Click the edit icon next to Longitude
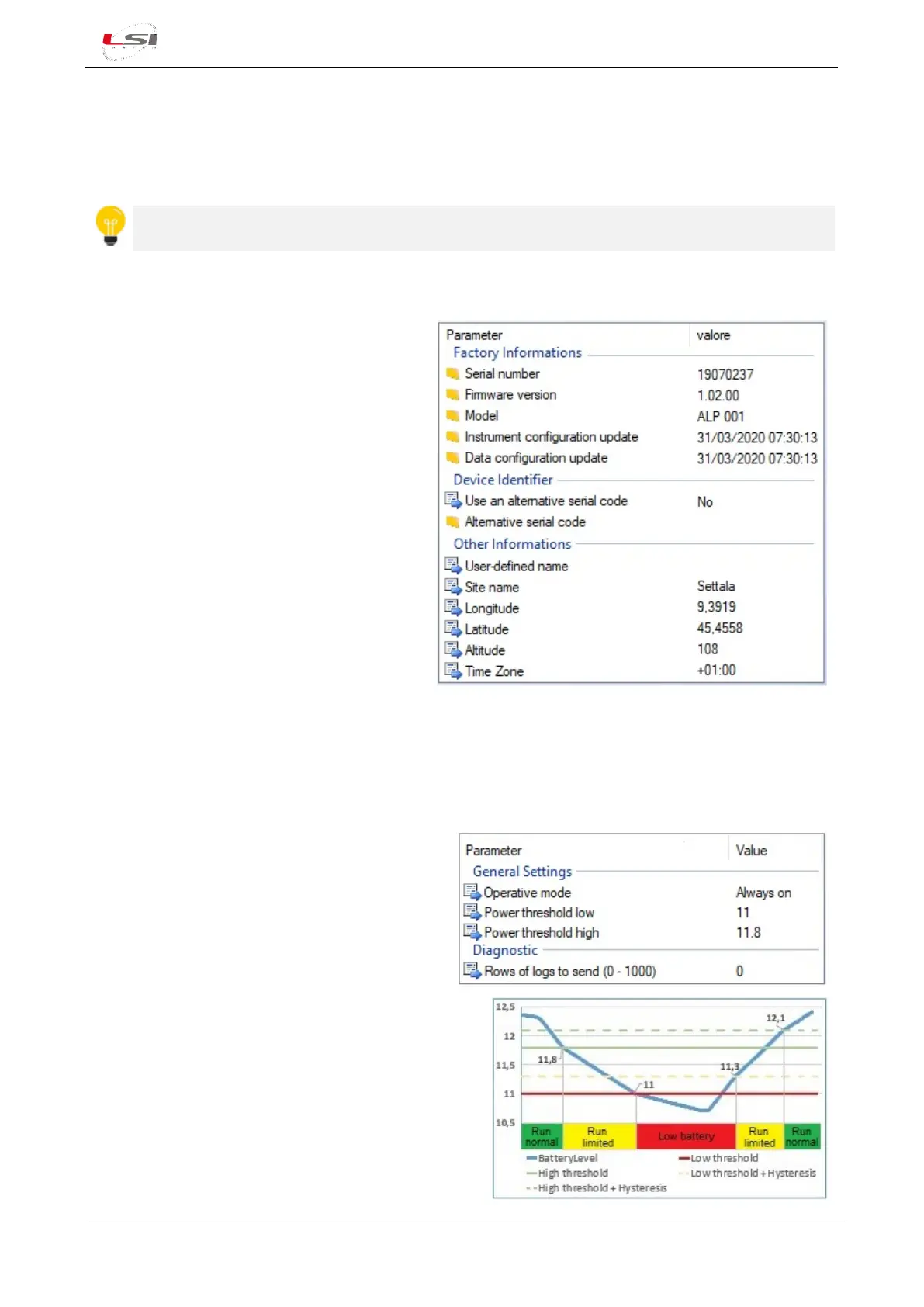This screenshot has width=924, height=1307. click(x=453, y=608)
